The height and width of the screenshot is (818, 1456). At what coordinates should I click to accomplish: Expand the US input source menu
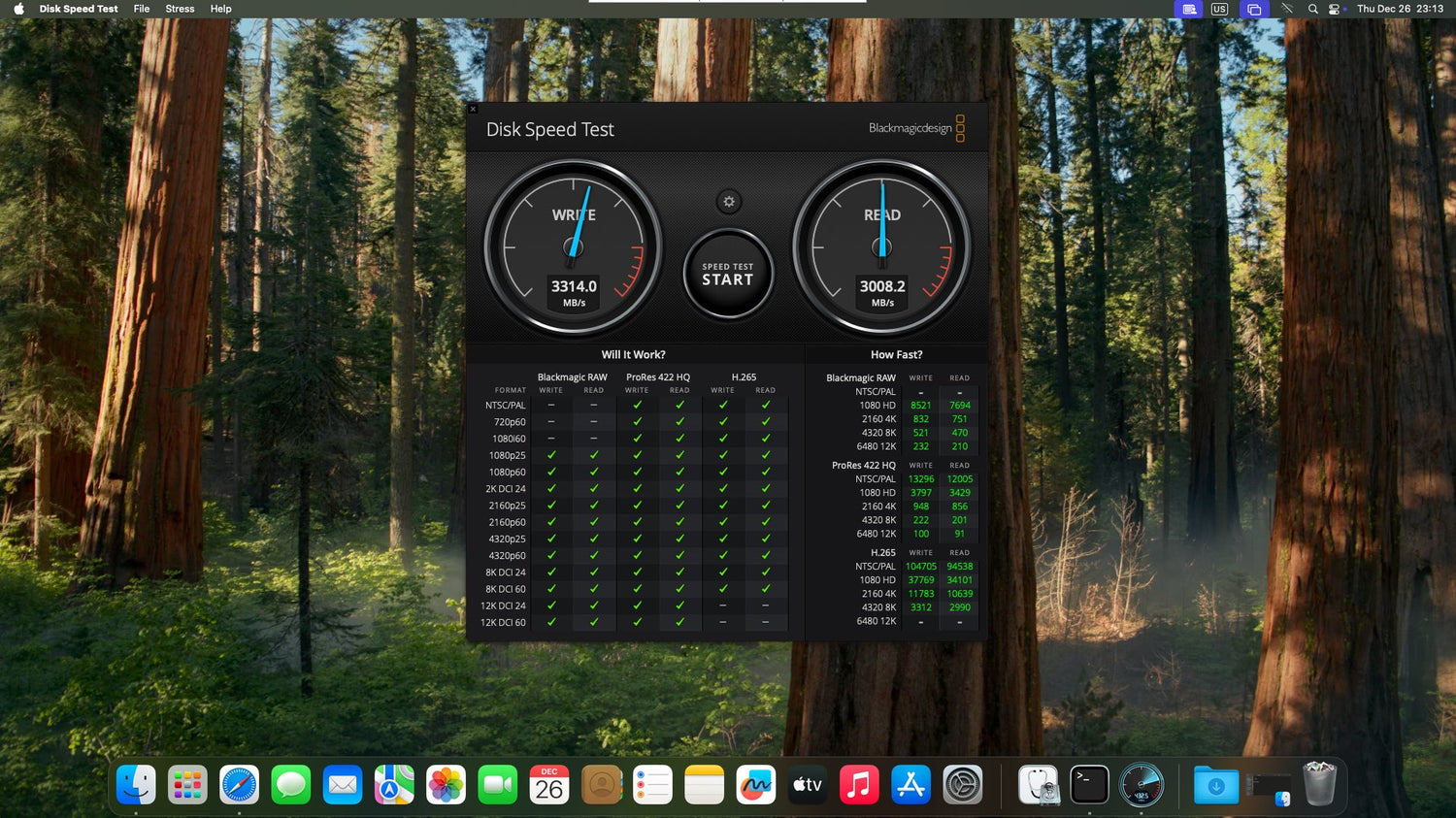coord(1219,9)
